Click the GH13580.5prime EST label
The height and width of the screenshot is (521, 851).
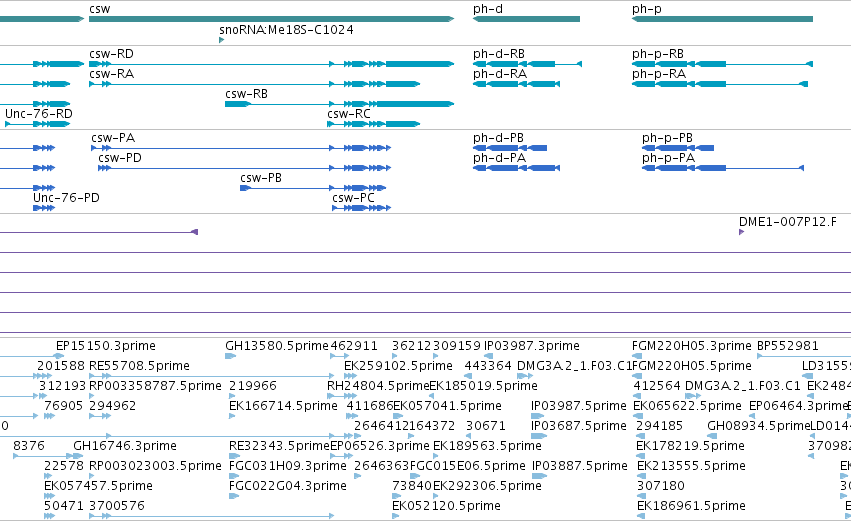click(277, 346)
